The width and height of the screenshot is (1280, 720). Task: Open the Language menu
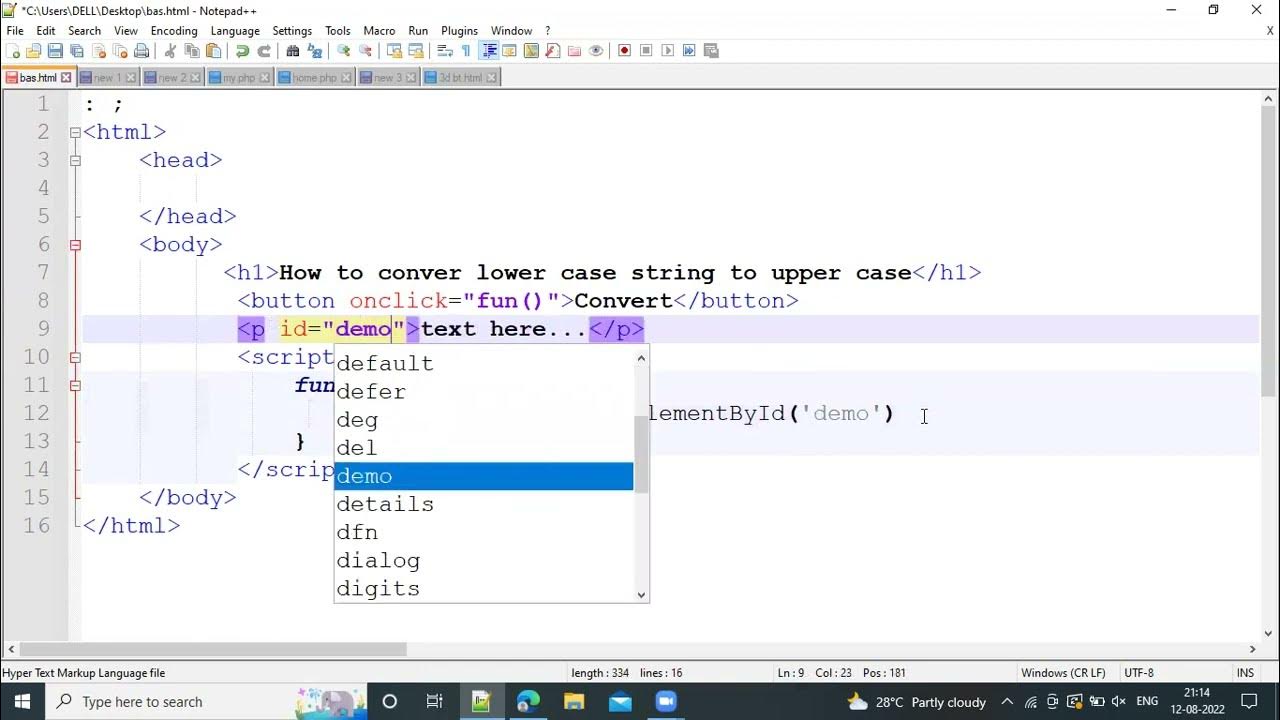(x=235, y=31)
